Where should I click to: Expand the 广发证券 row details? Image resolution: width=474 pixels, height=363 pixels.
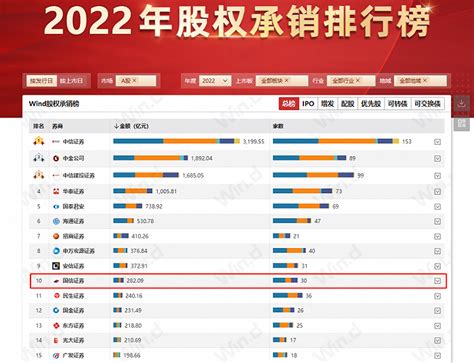(437, 355)
